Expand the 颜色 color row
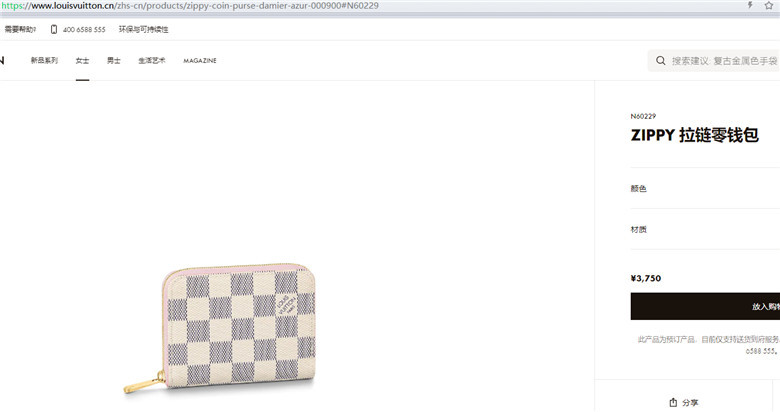This screenshot has height=412, width=780. tap(705, 188)
